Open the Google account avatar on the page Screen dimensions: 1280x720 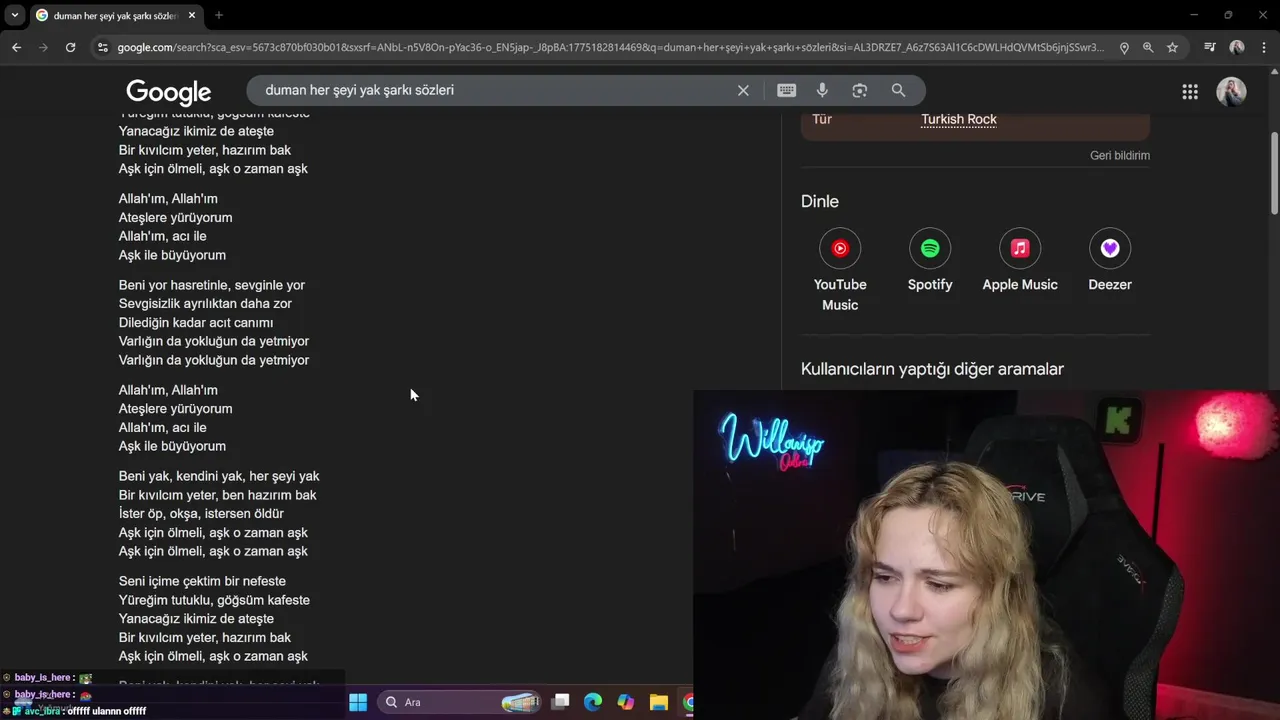point(1231,92)
